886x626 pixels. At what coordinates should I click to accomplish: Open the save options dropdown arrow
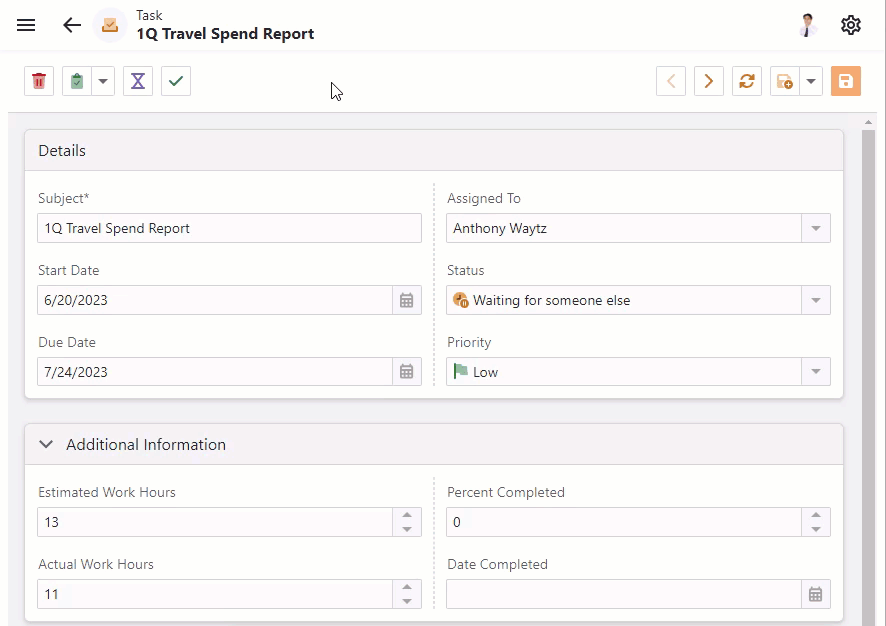(811, 81)
